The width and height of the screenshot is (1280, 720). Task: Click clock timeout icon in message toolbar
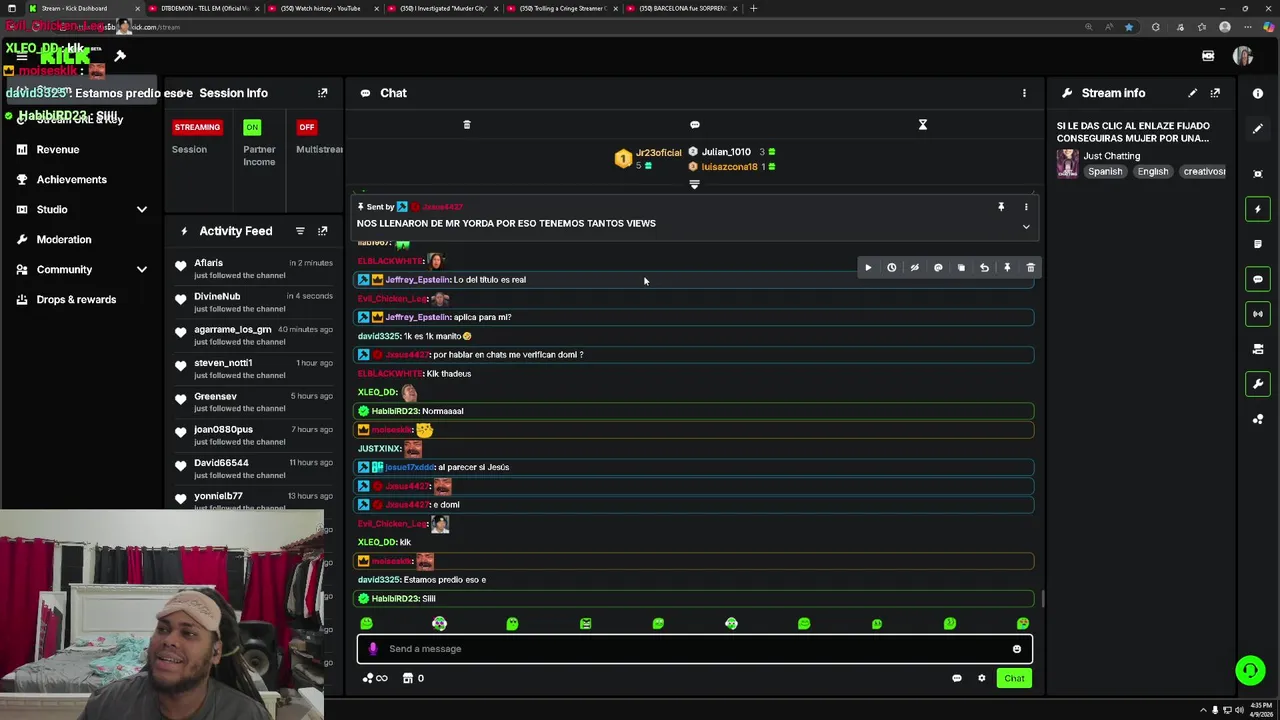pos(891,268)
